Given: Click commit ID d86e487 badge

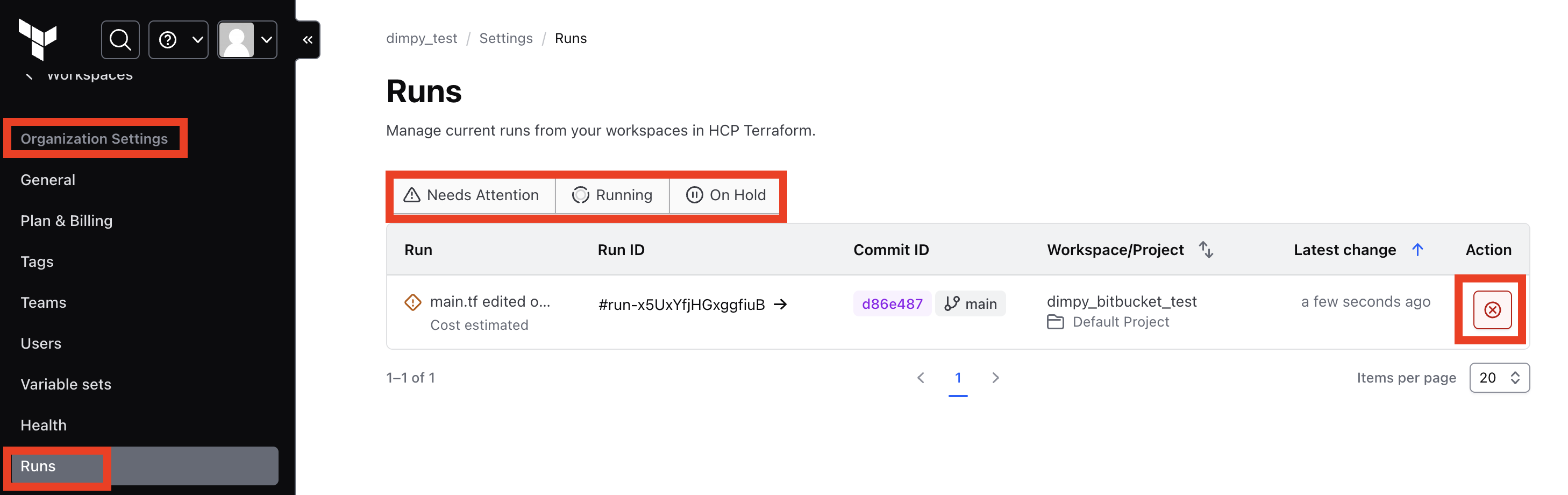Looking at the screenshot, I should point(891,304).
